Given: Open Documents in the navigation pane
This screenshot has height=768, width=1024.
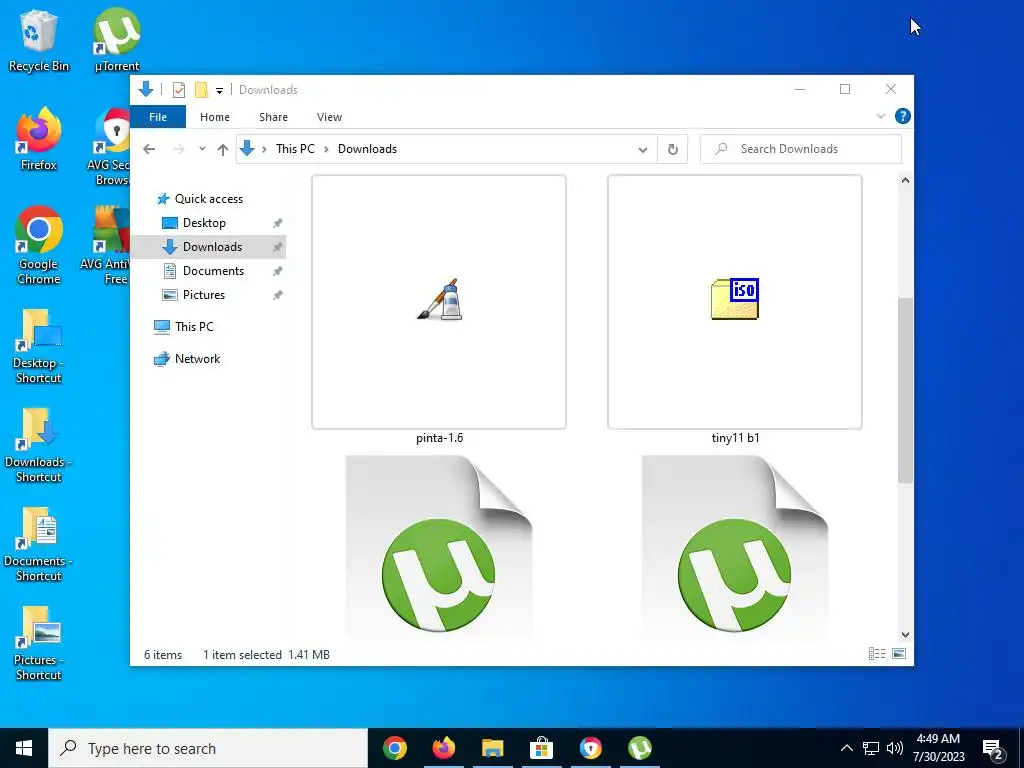Looking at the screenshot, I should tap(214, 271).
